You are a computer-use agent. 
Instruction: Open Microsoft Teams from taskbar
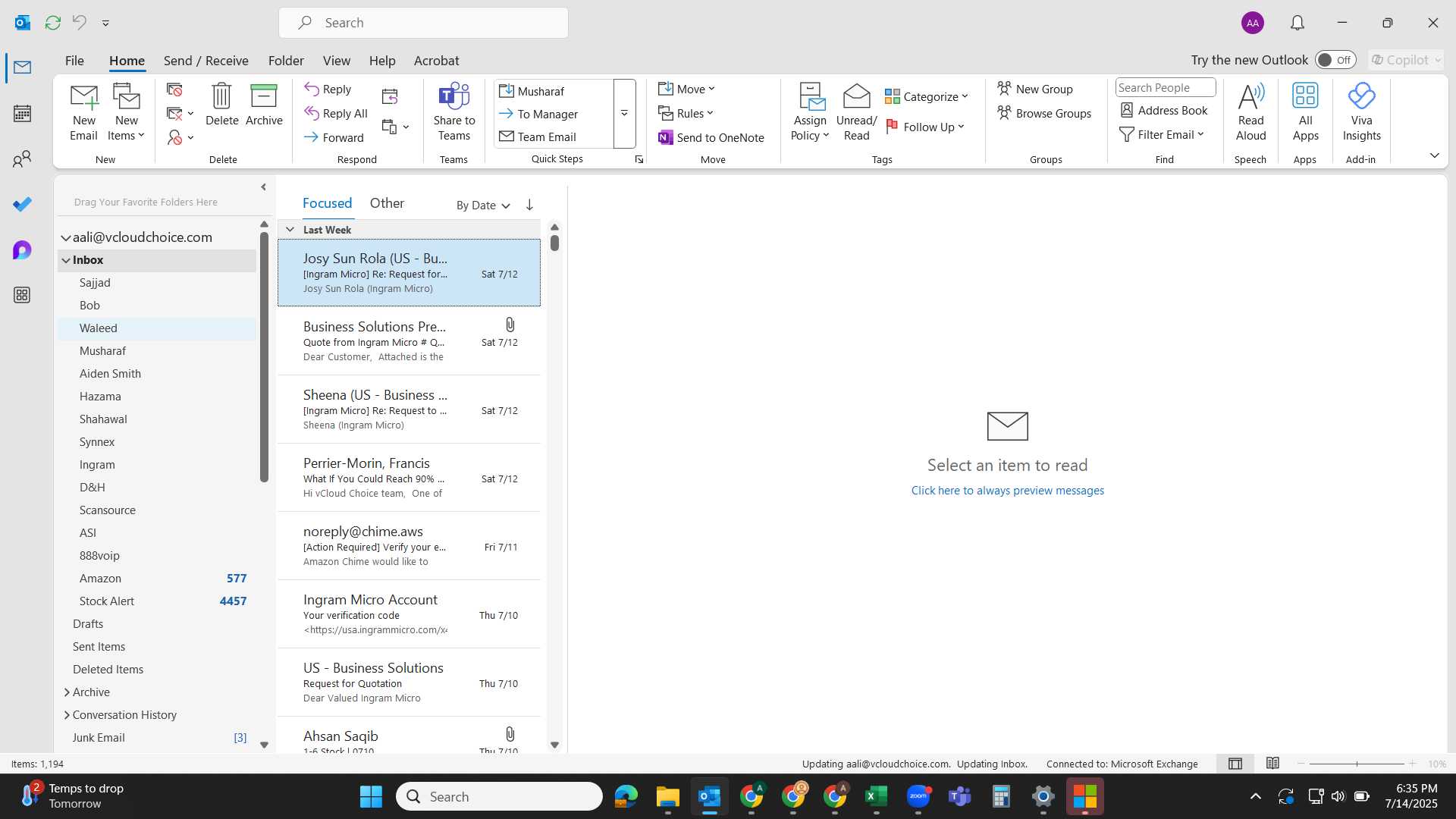959,796
